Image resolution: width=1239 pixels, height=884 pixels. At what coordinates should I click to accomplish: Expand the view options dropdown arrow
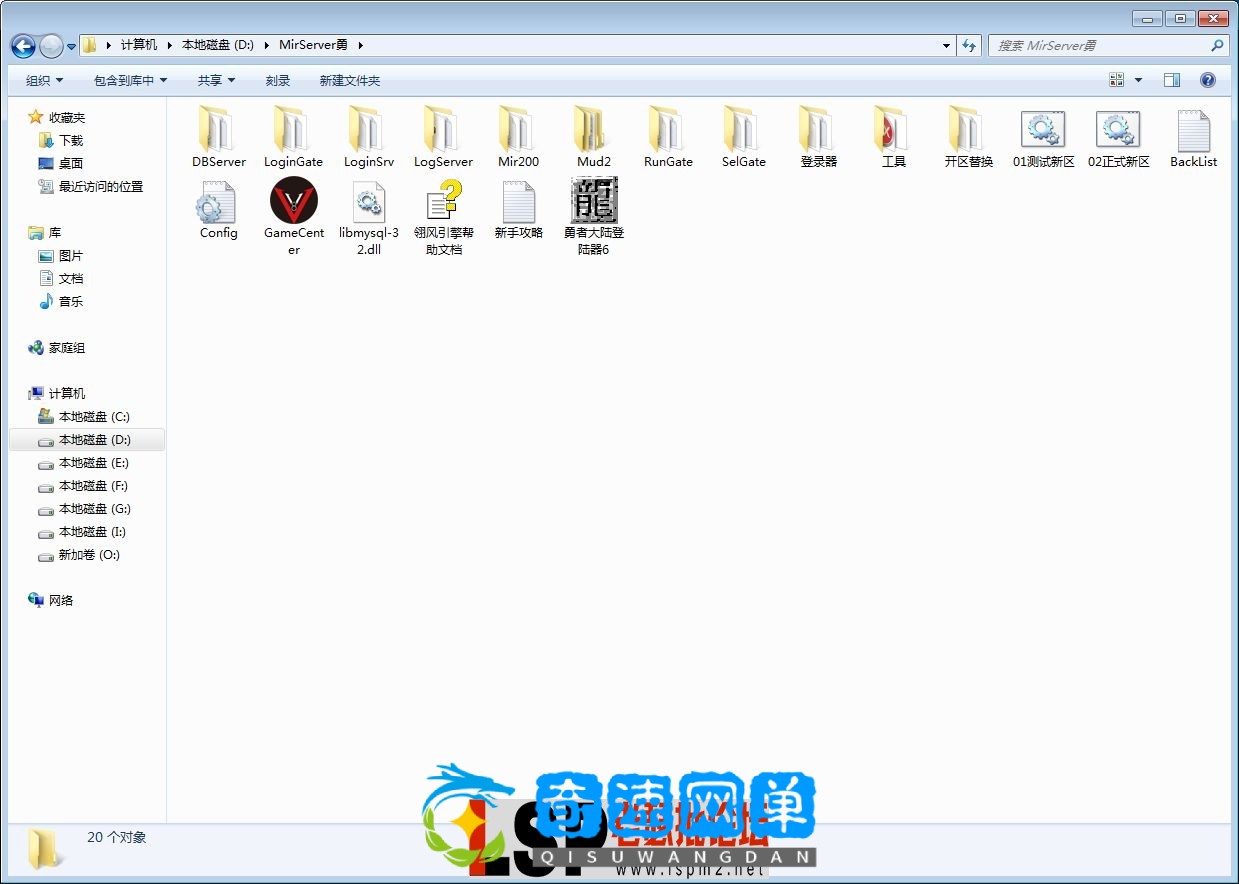click(1138, 80)
